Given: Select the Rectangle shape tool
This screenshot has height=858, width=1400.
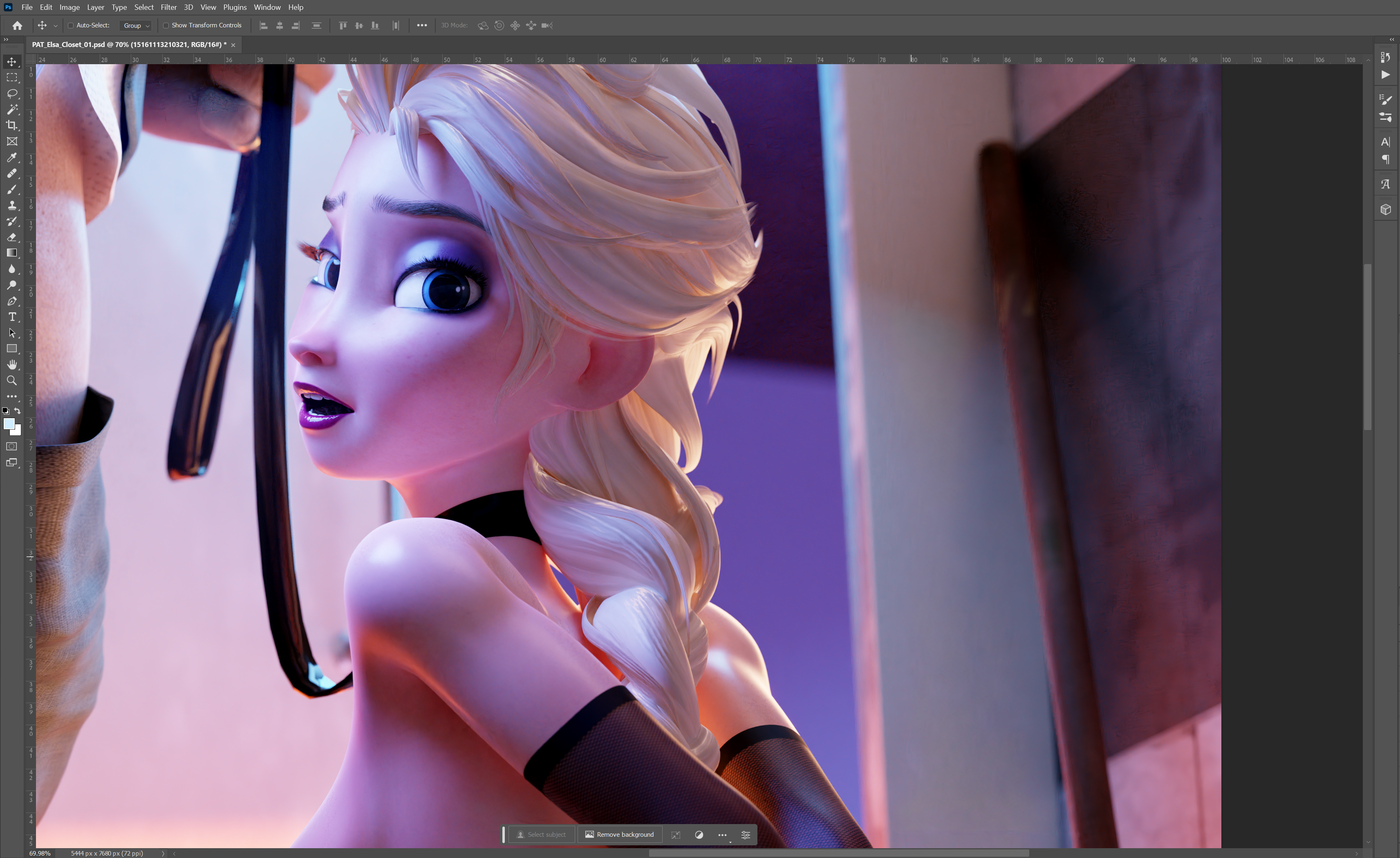Looking at the screenshot, I should pos(12,348).
